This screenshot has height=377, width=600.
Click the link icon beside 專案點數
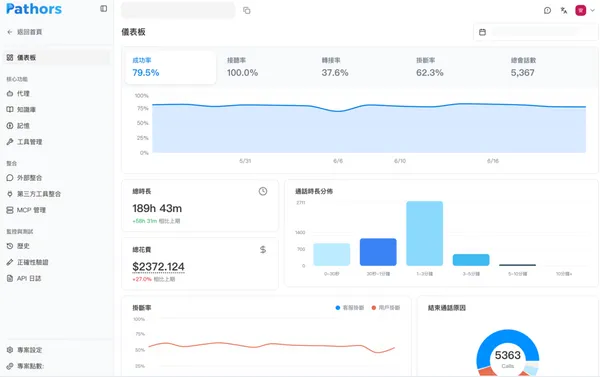pos(10,366)
